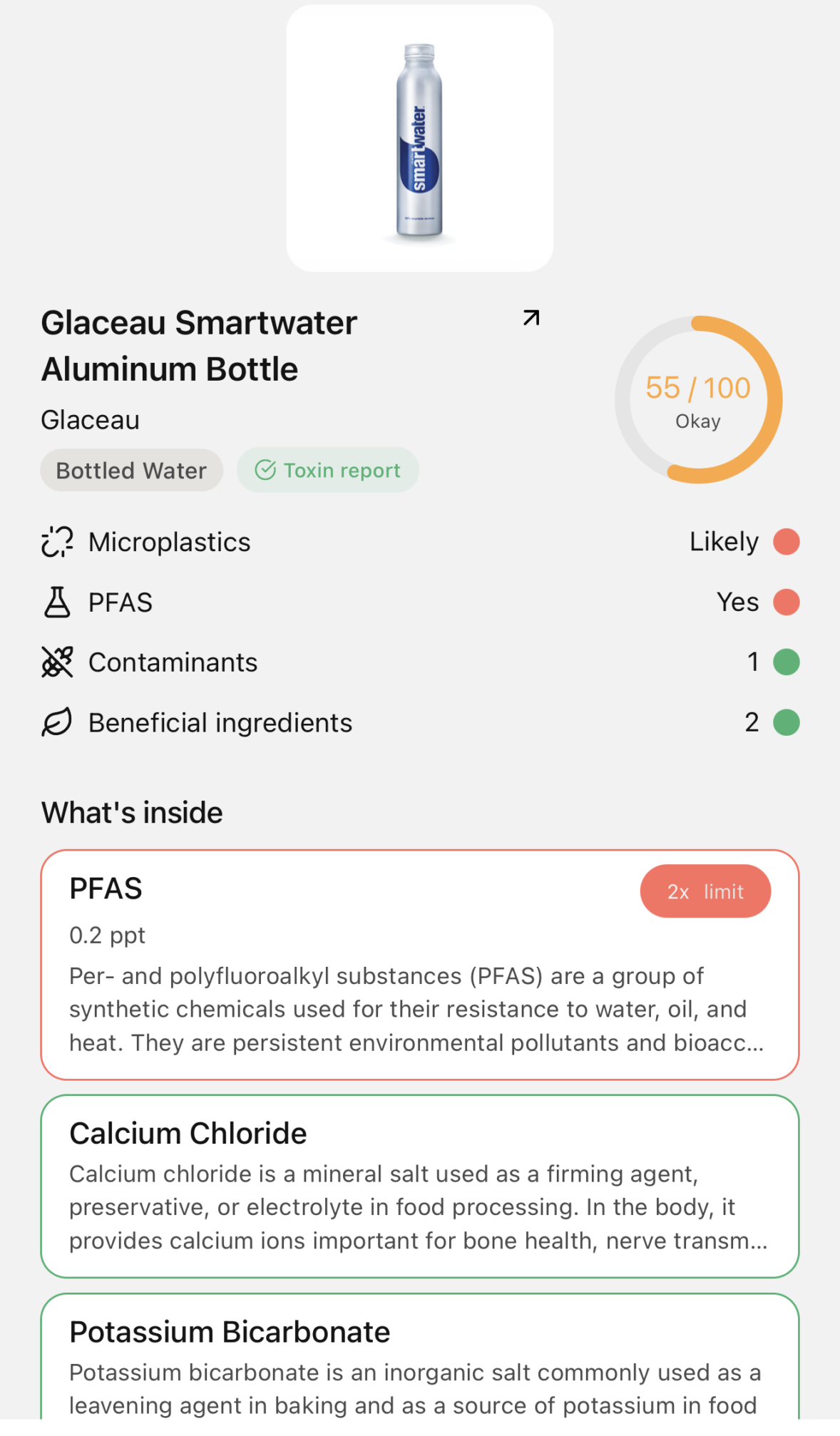Tap the green Beneficial ingredients dot
Image resolution: width=840 pixels, height=1436 pixels.
(x=787, y=723)
